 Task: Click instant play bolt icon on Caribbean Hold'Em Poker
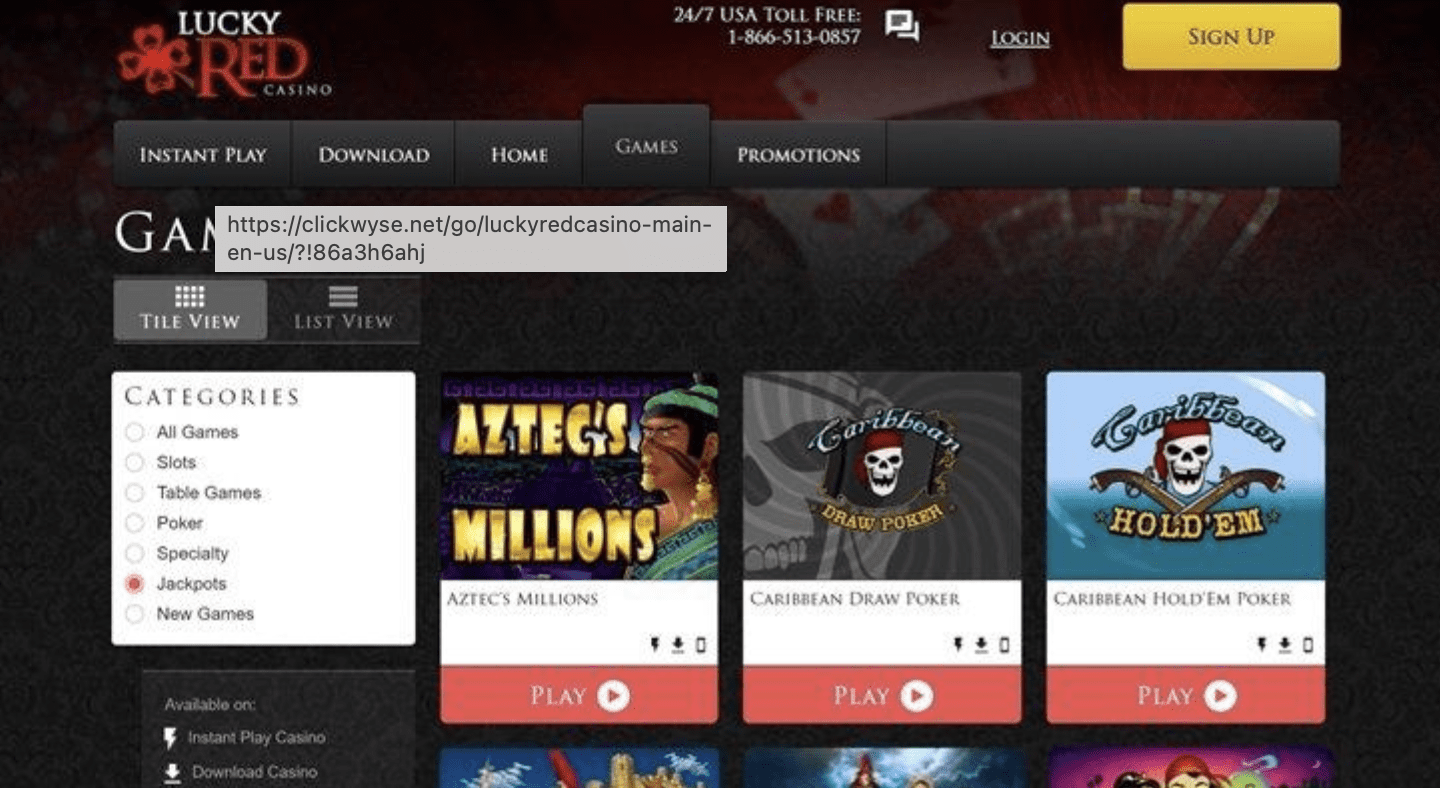(1262, 645)
